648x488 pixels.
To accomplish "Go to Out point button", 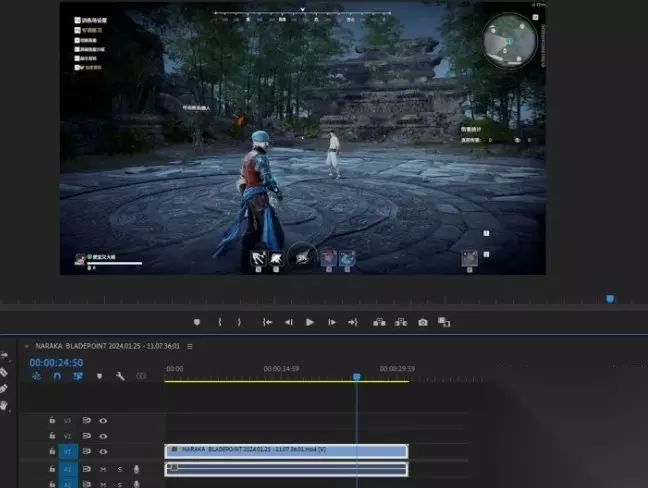I will click(353, 322).
